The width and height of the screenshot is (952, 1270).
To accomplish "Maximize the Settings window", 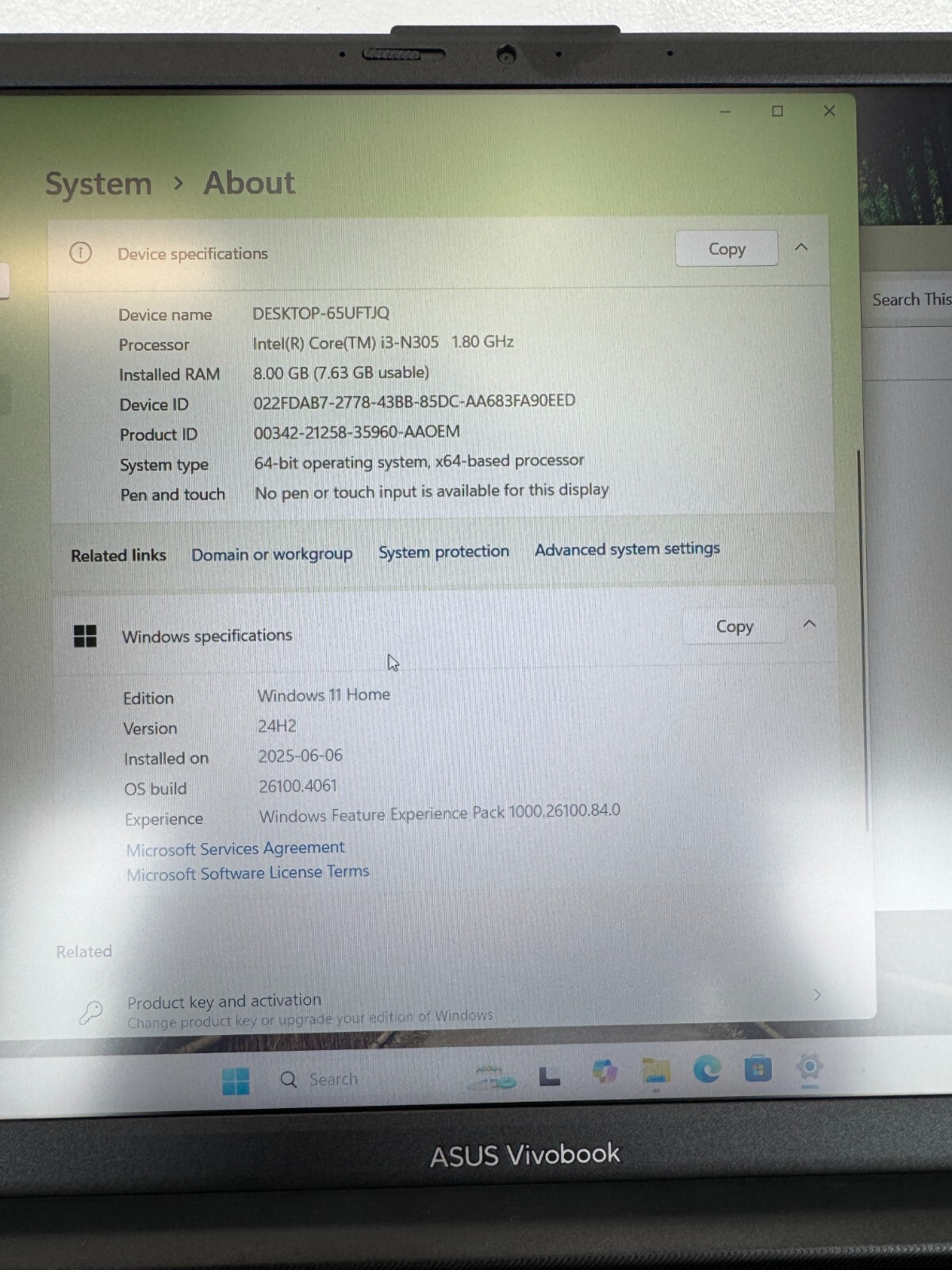I will (777, 111).
